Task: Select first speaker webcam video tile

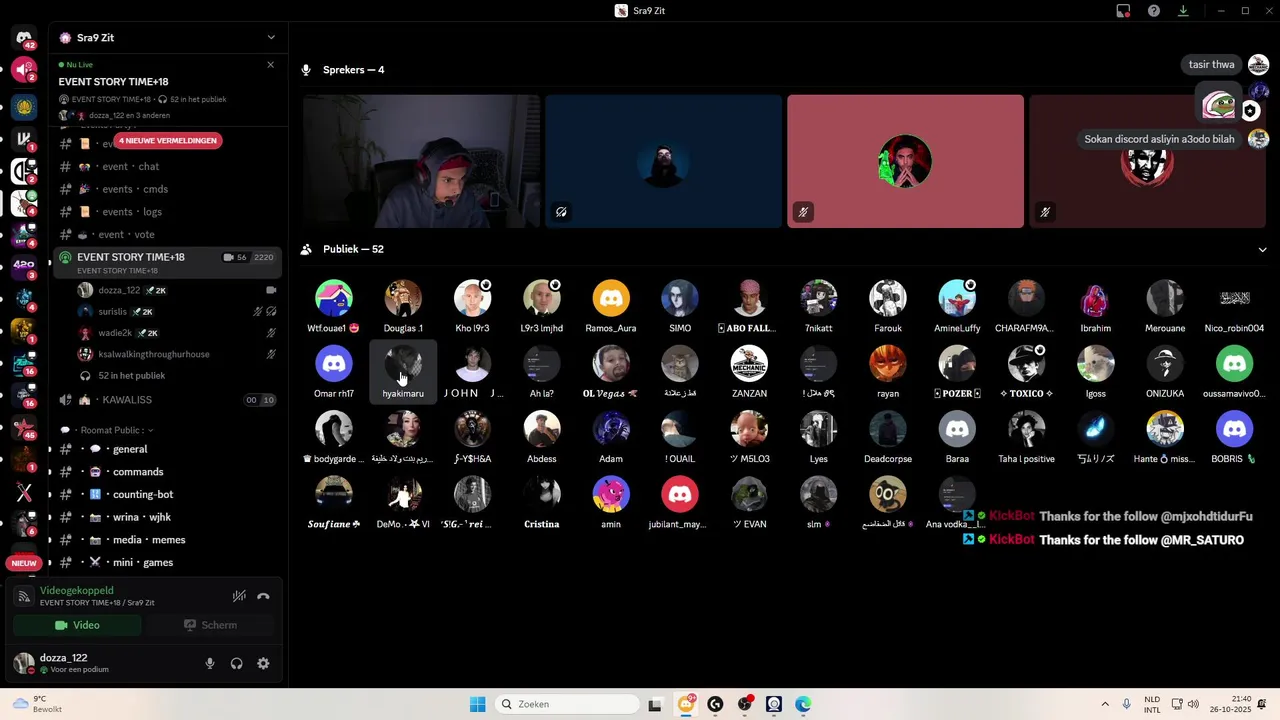Action: click(x=421, y=161)
